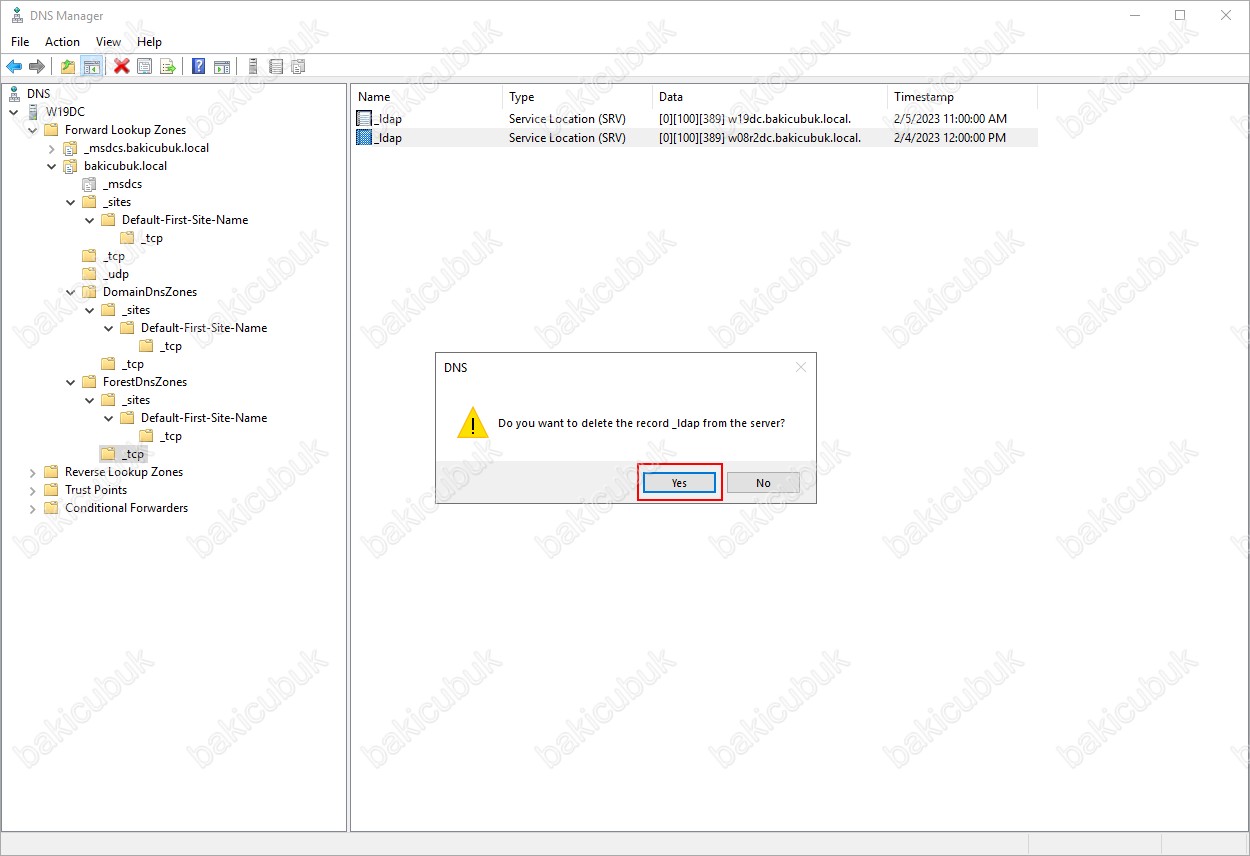
Task: Click No to cancel record deletion
Action: (763, 483)
